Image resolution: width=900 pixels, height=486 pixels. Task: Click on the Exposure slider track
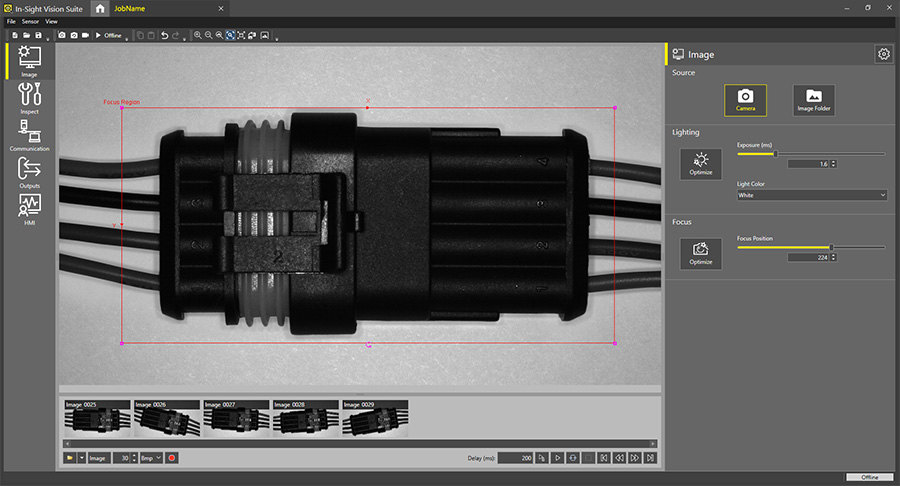(810, 154)
